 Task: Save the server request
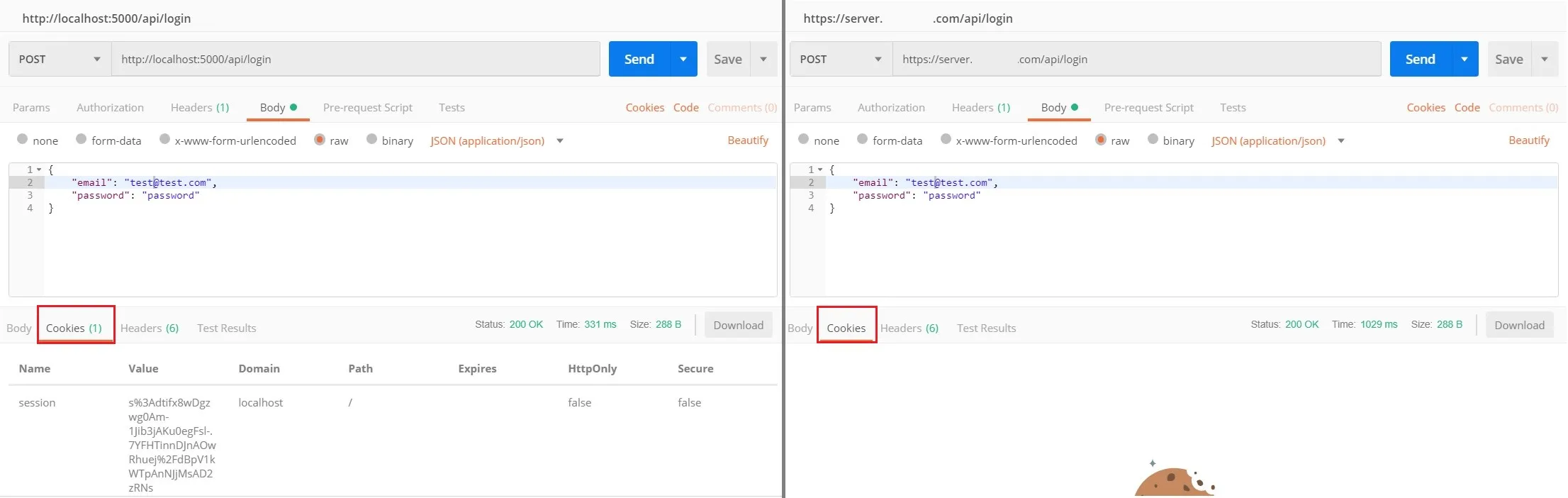(1509, 59)
